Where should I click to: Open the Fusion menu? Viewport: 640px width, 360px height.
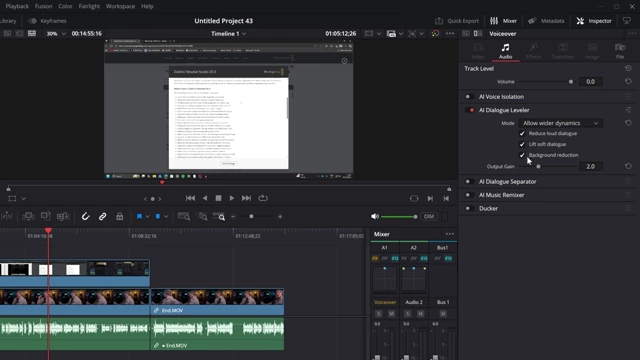pos(43,6)
